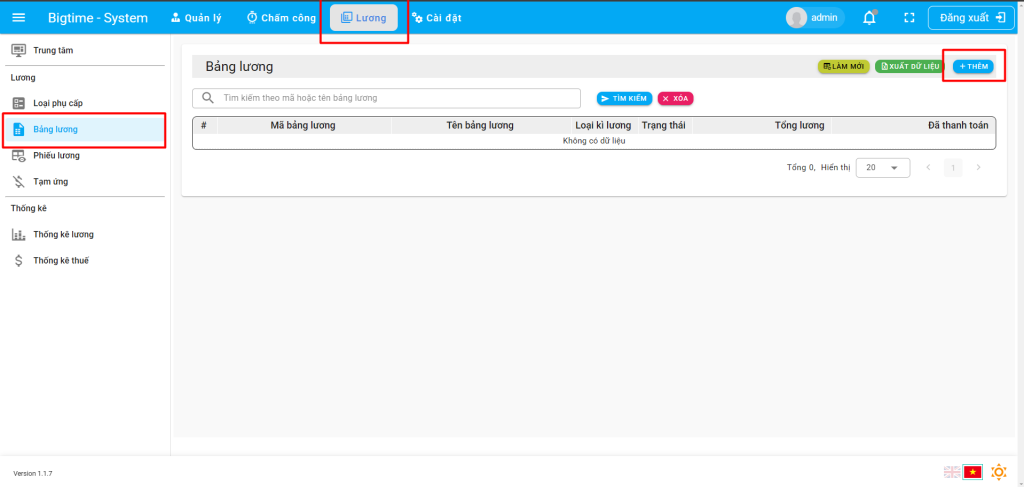This screenshot has width=1024, height=487.
Task: Toggle light theme sun icon
Action: (998, 472)
